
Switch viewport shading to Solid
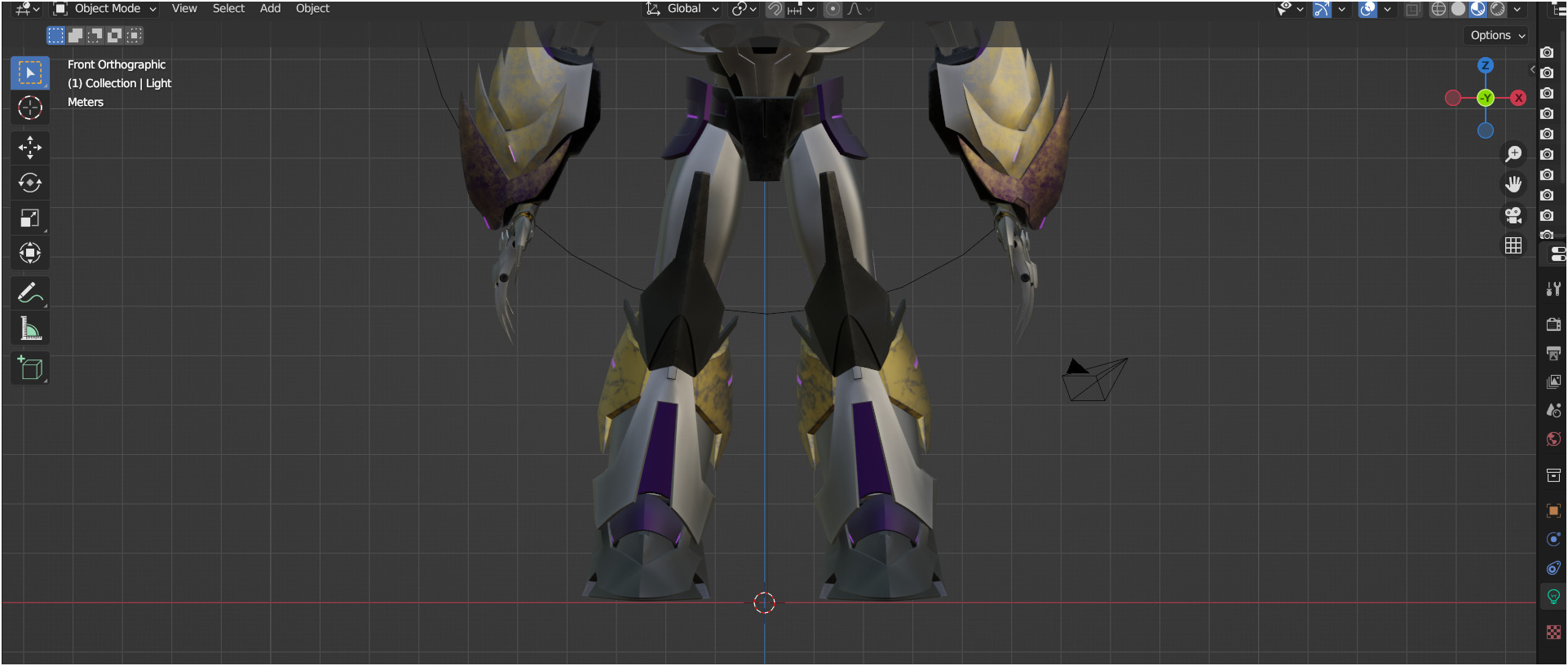[1459, 9]
